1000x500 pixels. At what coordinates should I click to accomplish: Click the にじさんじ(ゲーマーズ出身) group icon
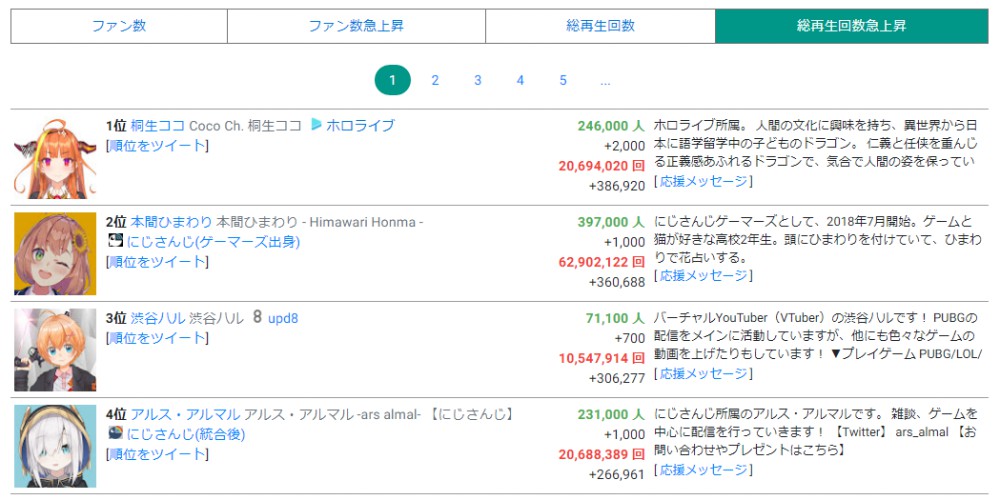[x=115, y=241]
